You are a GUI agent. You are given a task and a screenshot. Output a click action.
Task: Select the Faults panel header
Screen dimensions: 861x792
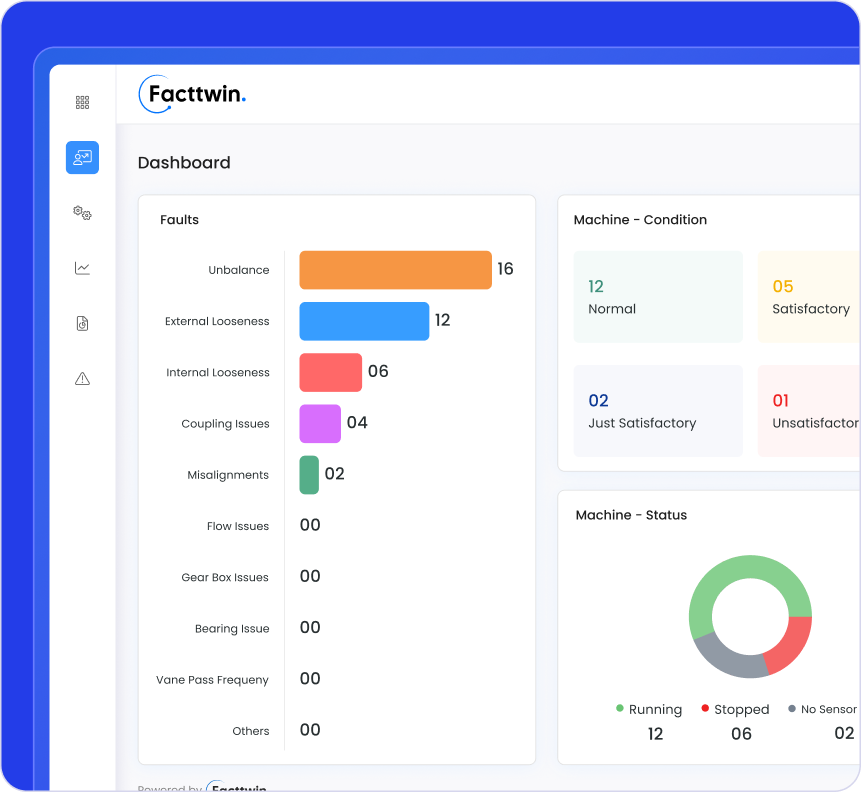point(179,220)
